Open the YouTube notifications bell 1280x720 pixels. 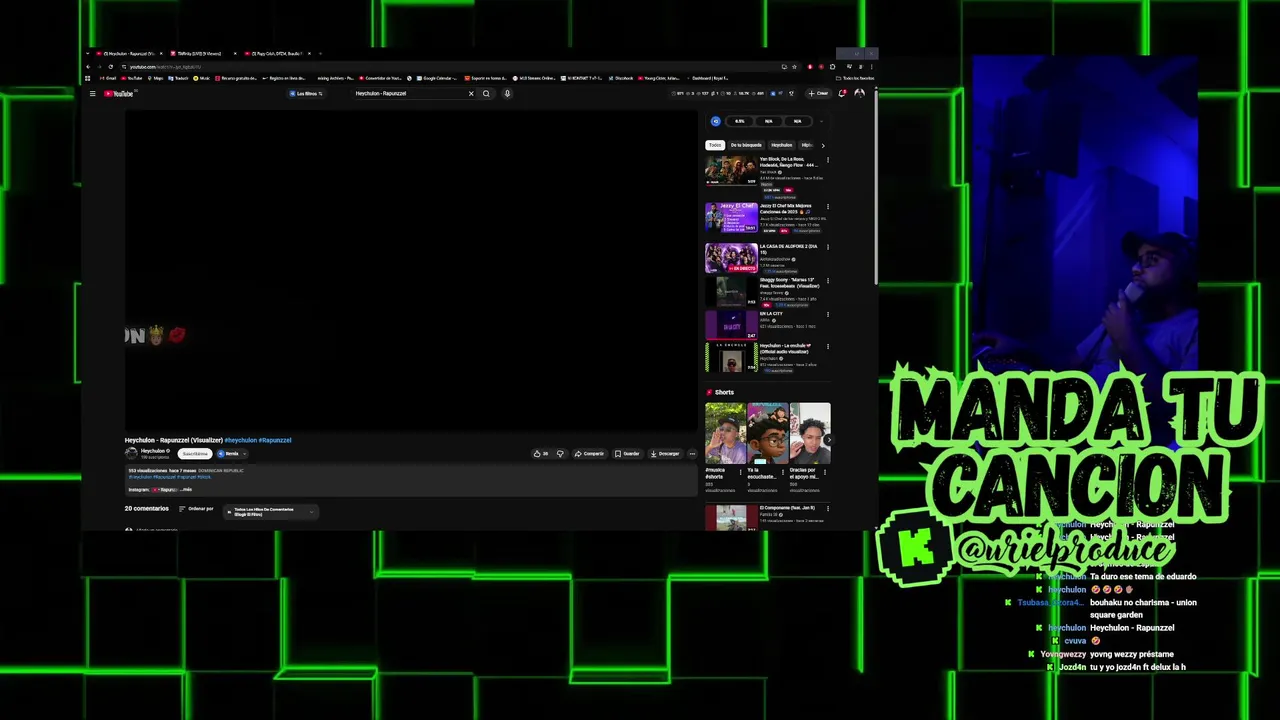842,94
